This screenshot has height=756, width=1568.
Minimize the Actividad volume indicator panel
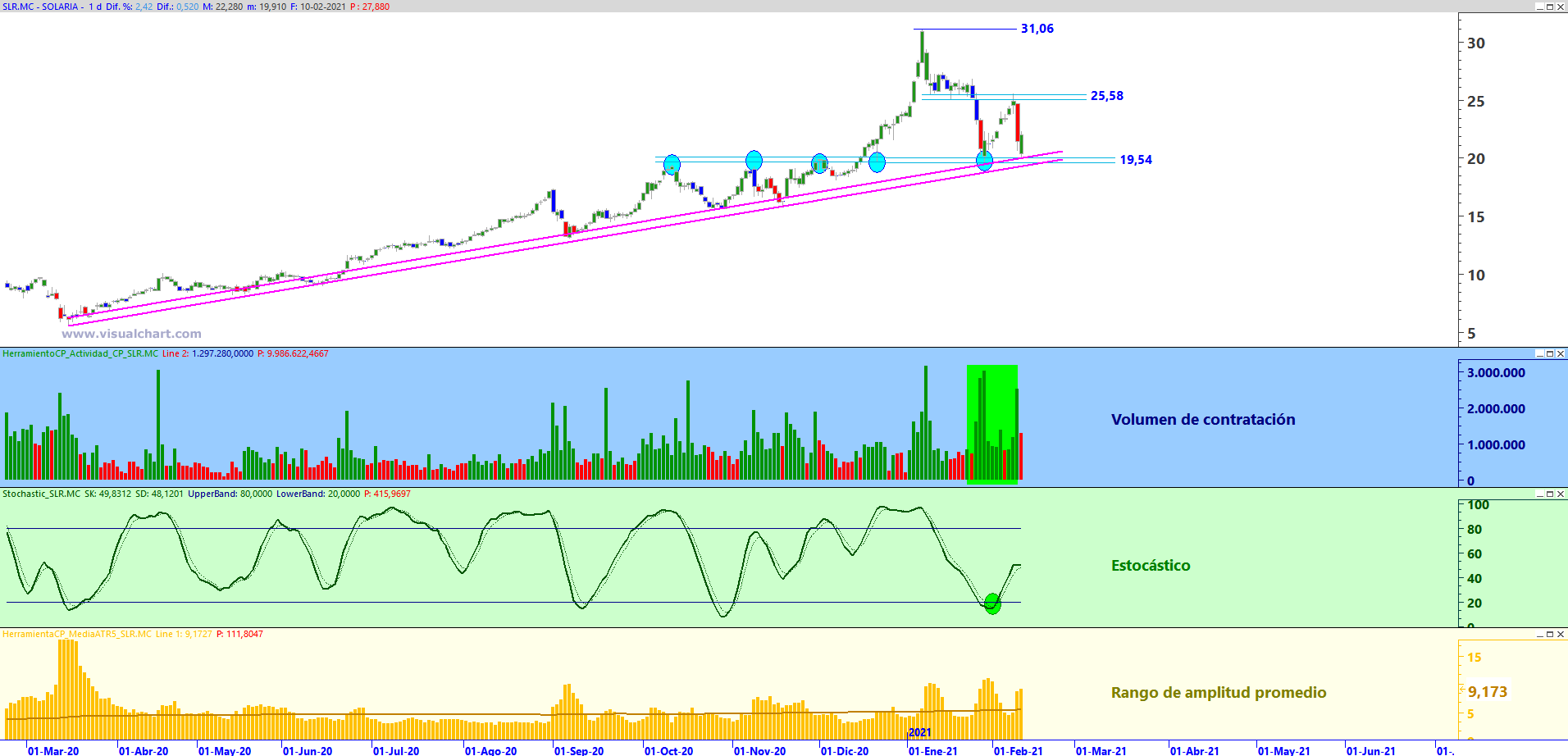coord(1539,353)
